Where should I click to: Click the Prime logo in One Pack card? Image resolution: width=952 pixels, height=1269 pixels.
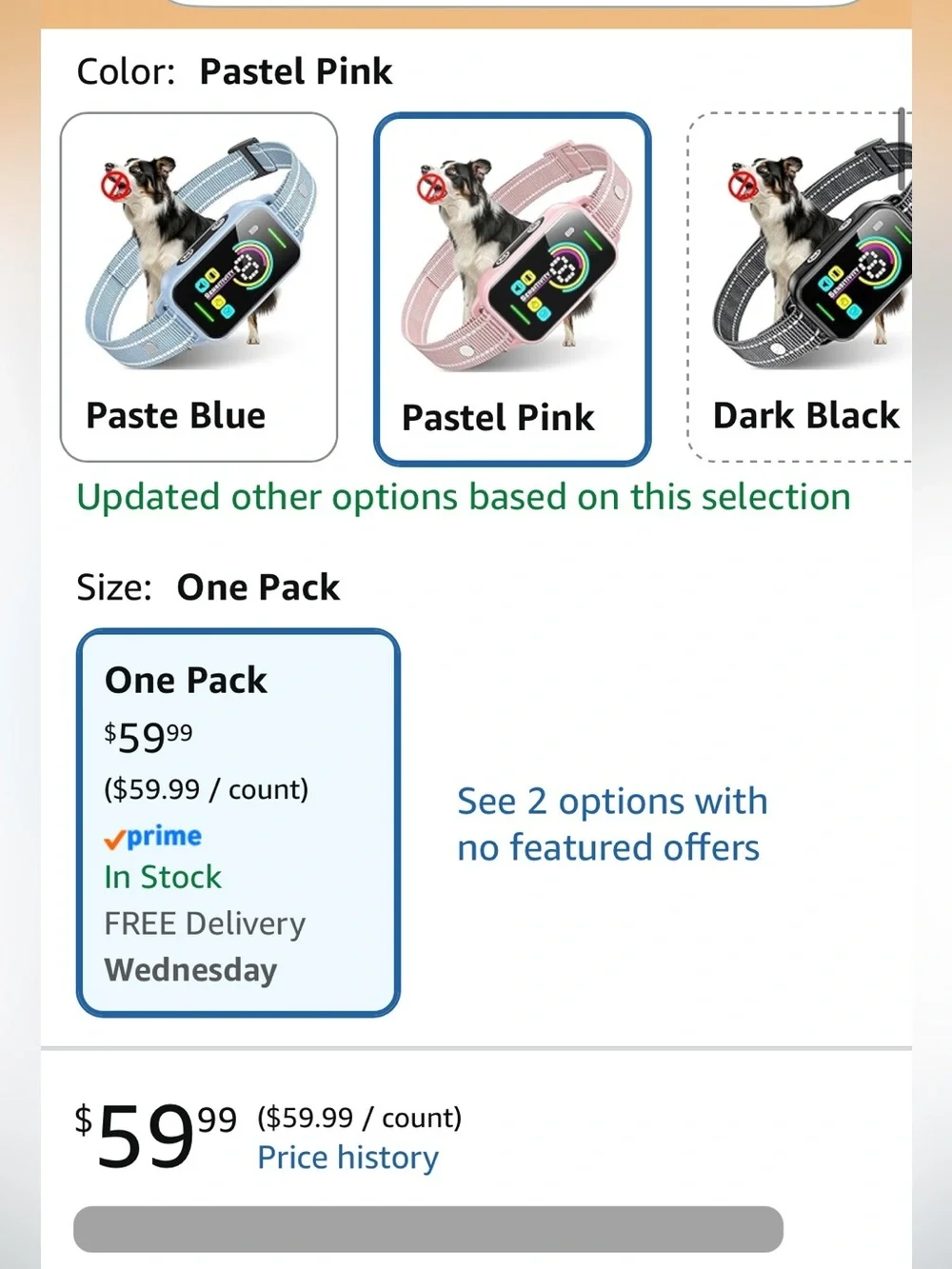pyautogui.click(x=153, y=837)
